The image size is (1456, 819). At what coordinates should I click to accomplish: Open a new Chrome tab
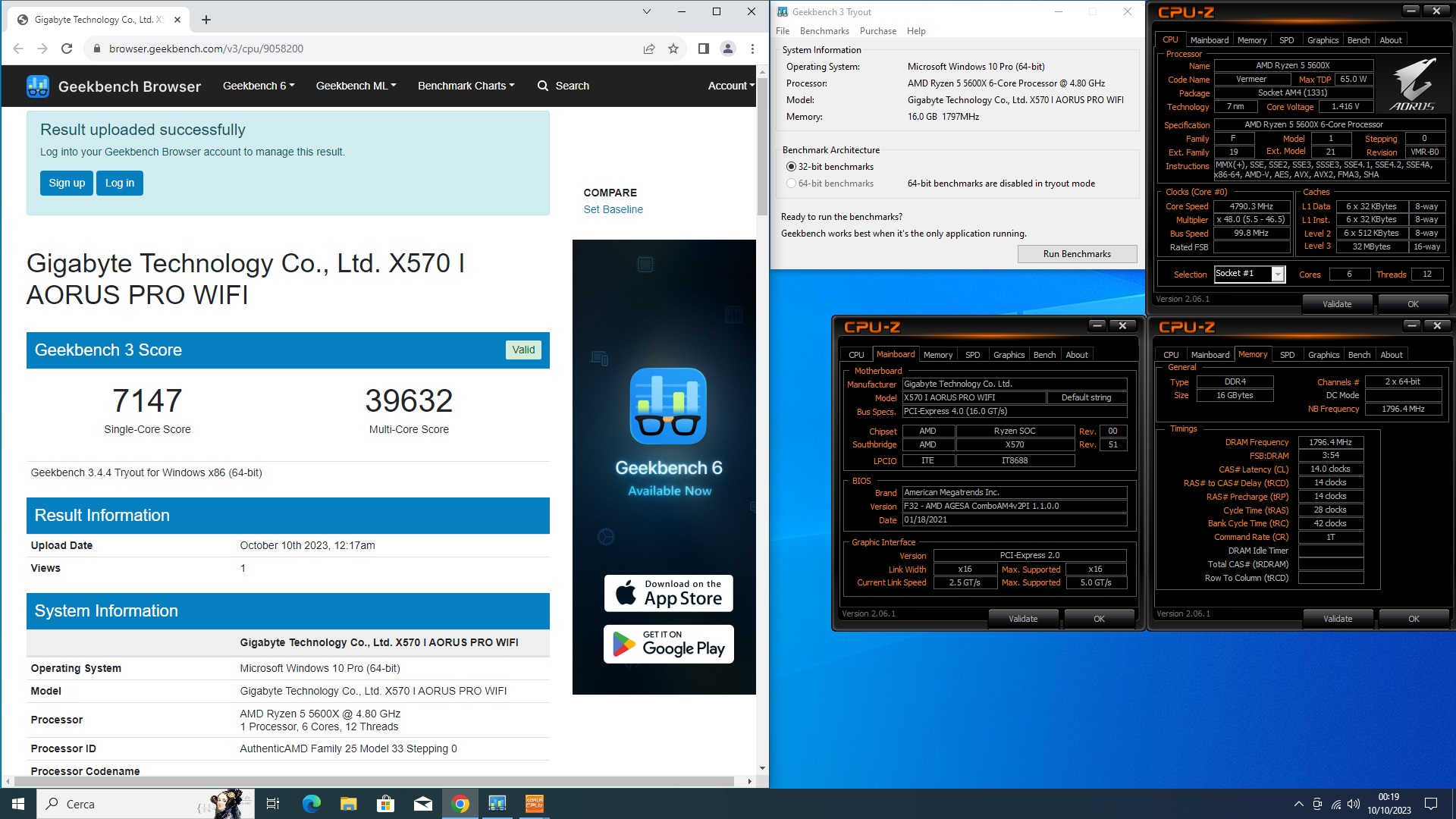pos(206,20)
